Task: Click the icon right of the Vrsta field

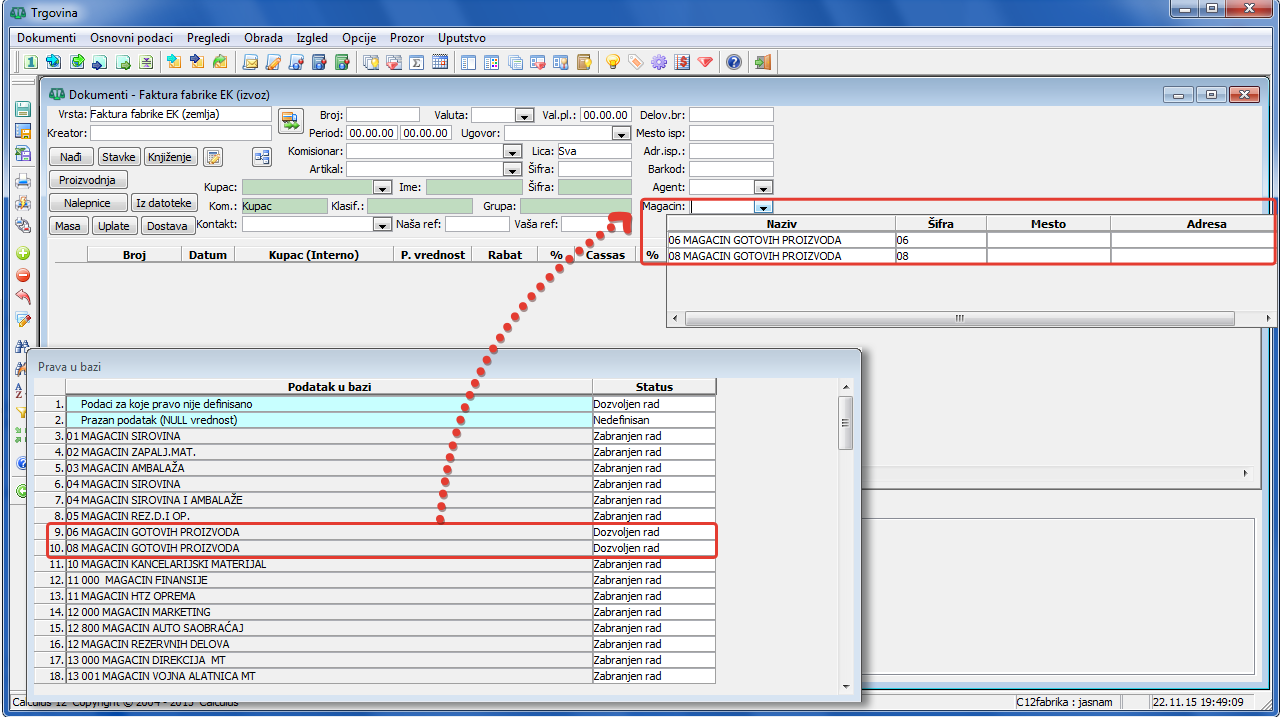Action: (x=290, y=121)
